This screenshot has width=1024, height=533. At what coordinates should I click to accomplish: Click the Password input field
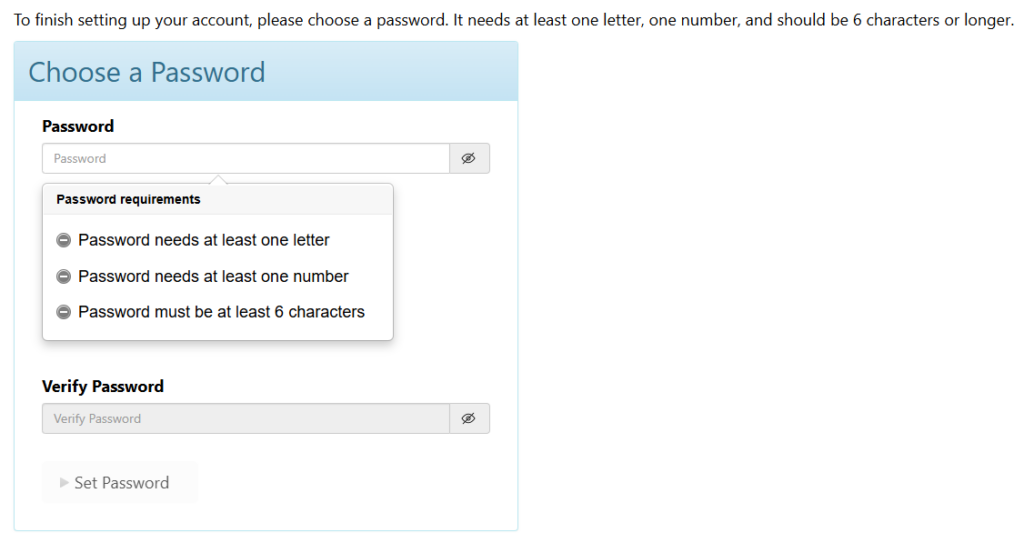click(x=246, y=158)
